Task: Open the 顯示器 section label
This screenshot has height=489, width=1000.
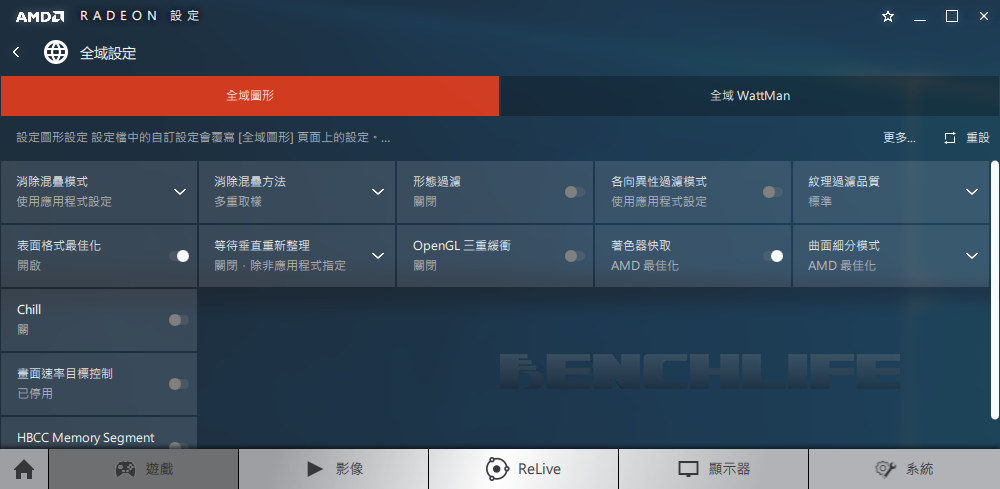Action: 730,469
